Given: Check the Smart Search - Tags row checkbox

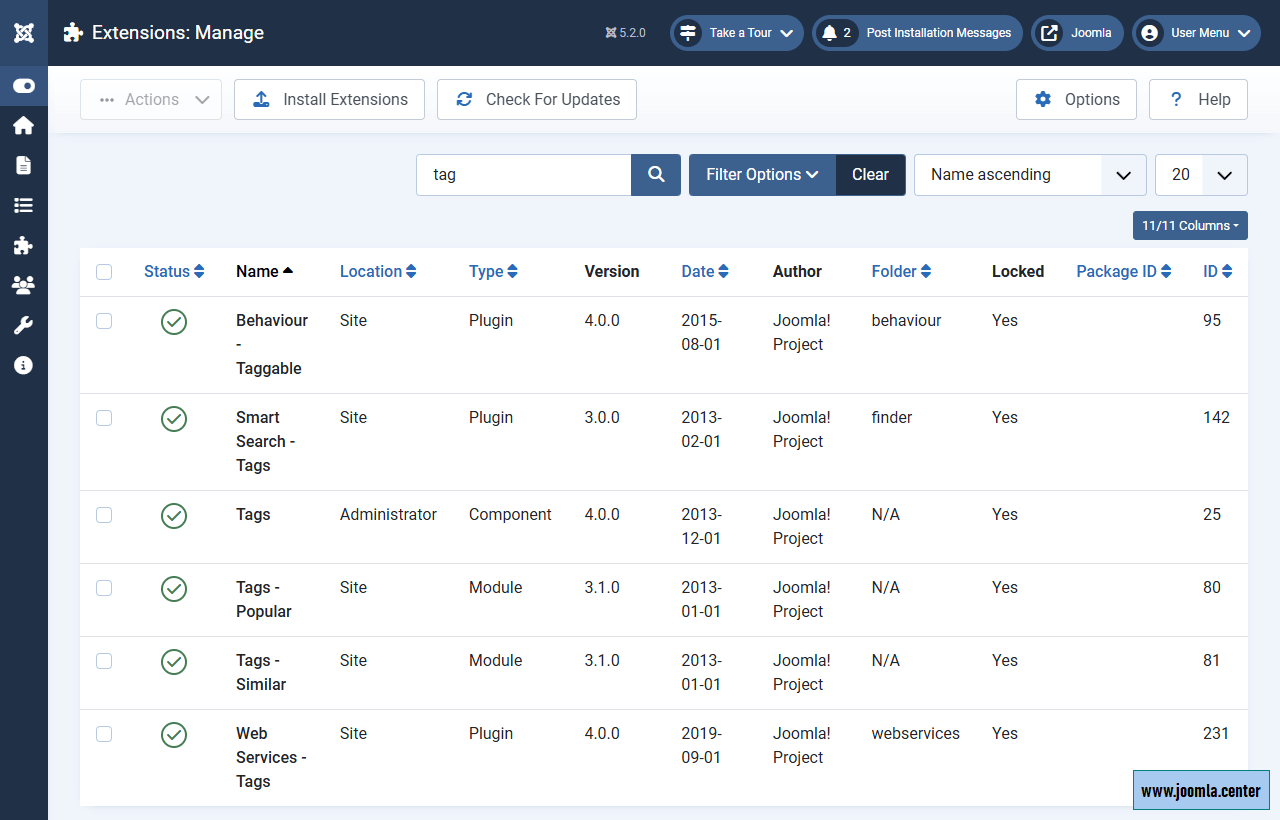Looking at the screenshot, I should 104,418.
